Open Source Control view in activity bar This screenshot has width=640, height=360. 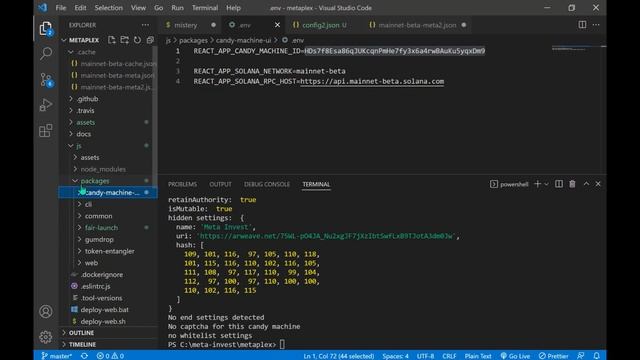[46, 80]
